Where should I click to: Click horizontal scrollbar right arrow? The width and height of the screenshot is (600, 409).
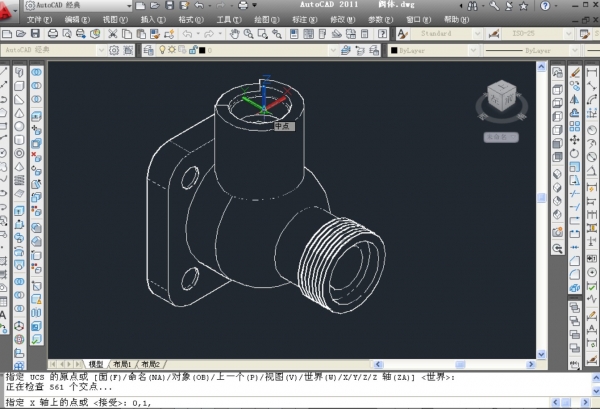click(x=530, y=364)
